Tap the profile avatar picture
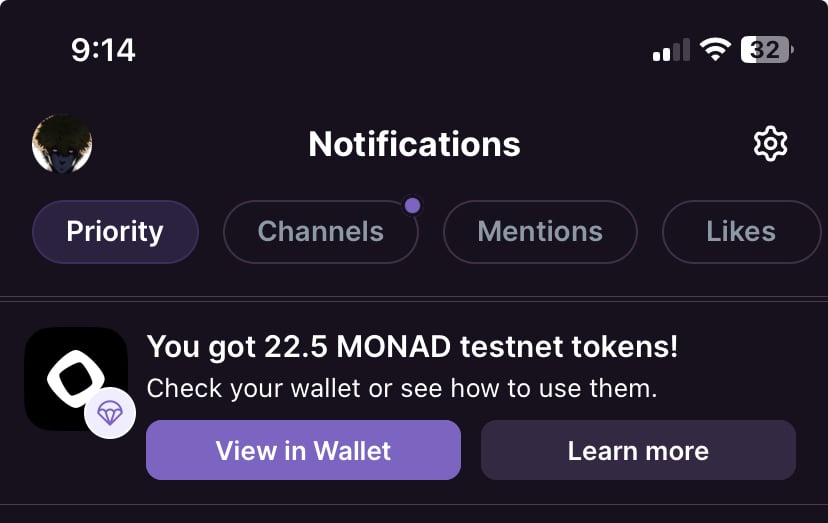Screen dimensions: 828x523 click(x=62, y=144)
